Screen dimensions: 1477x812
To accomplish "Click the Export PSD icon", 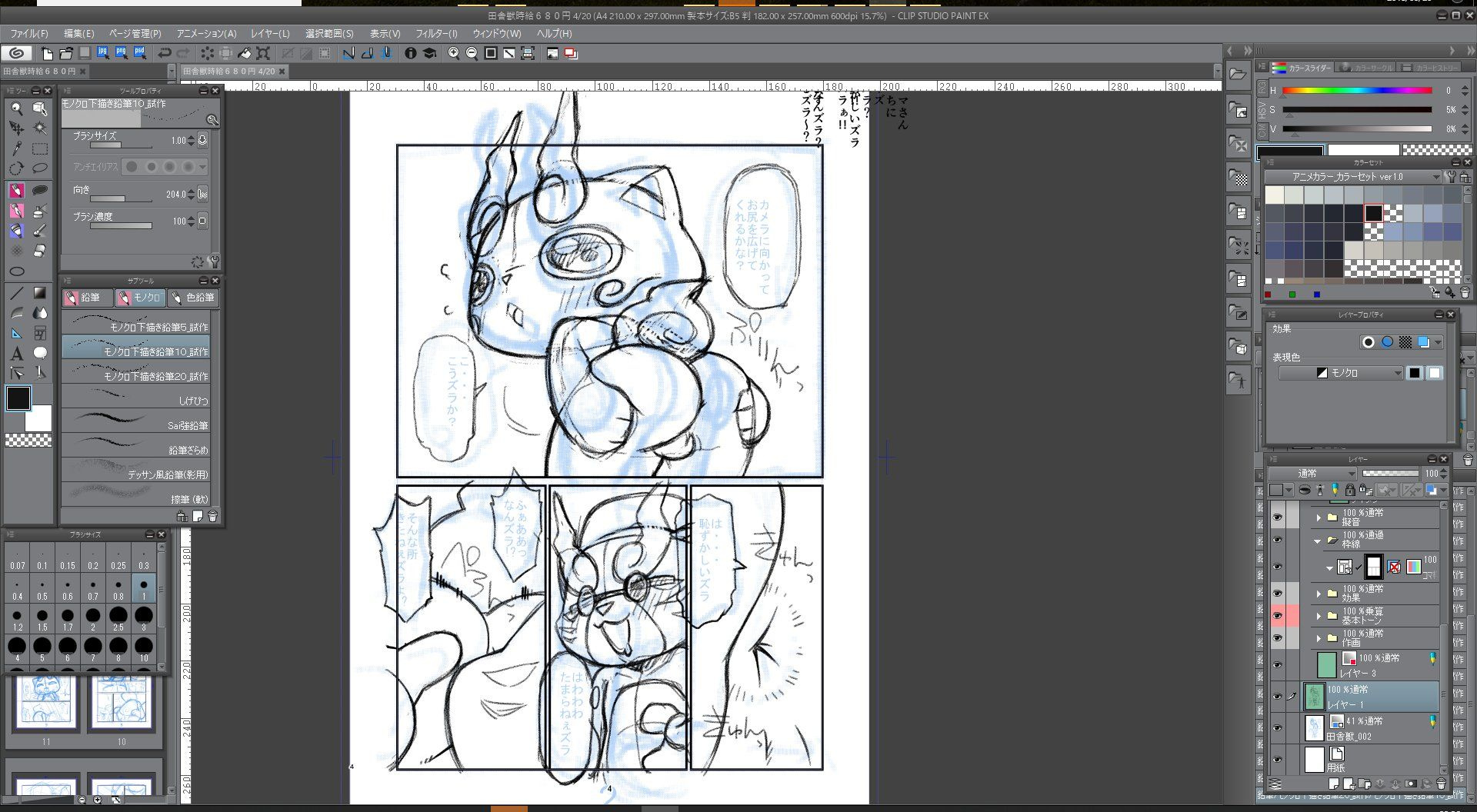I will (x=139, y=53).
